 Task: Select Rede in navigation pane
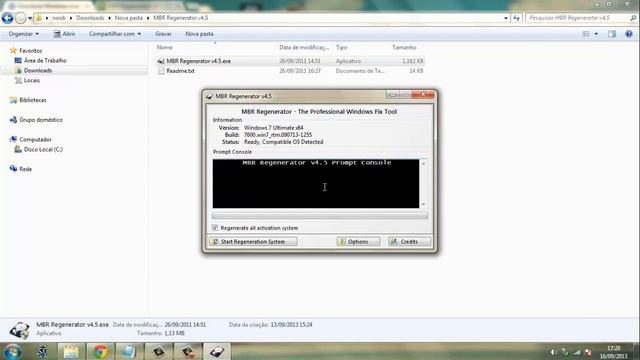pyautogui.click(x=25, y=169)
